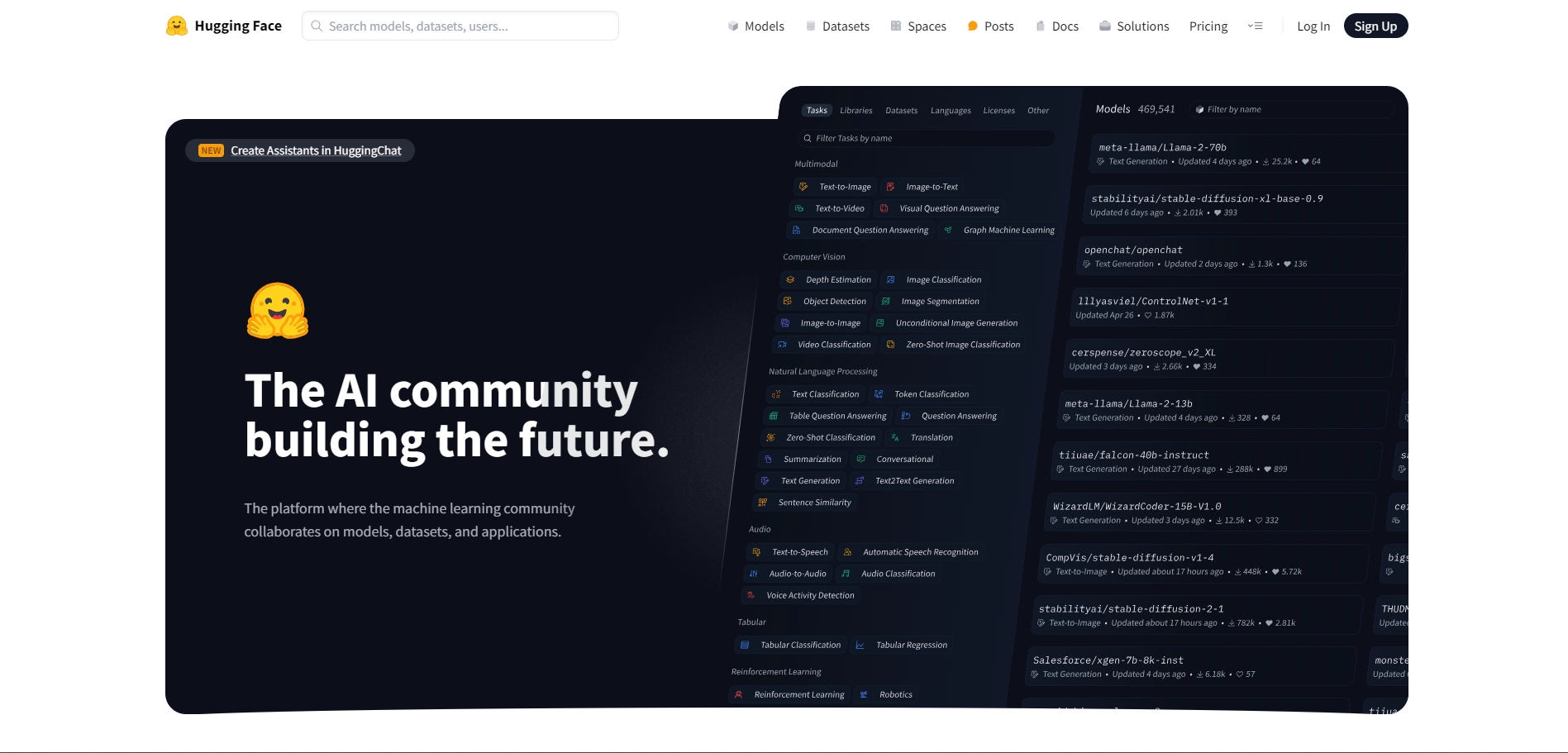Click the Models cube icon in navigation

coord(732,26)
